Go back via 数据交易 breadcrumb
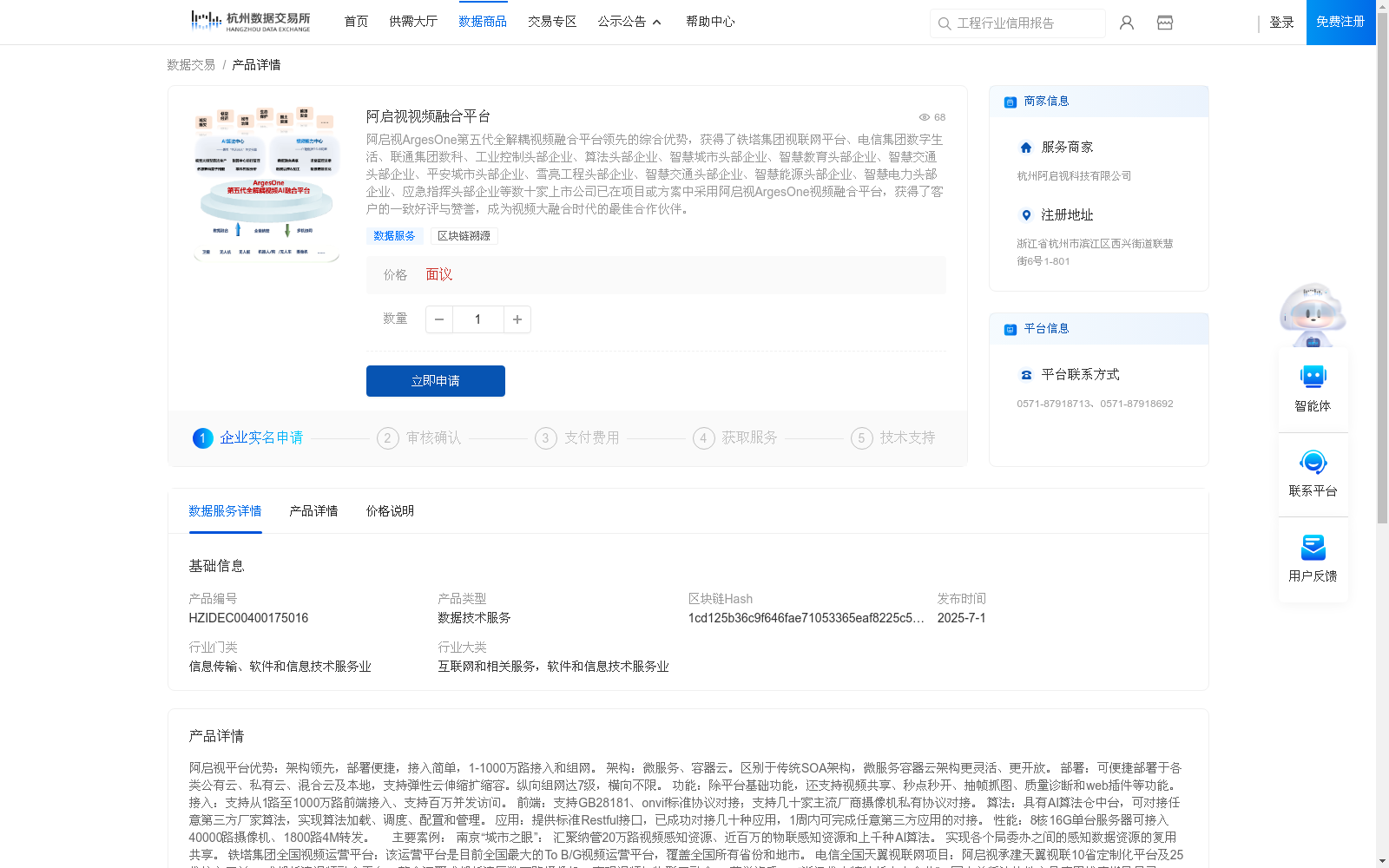 tap(191, 65)
